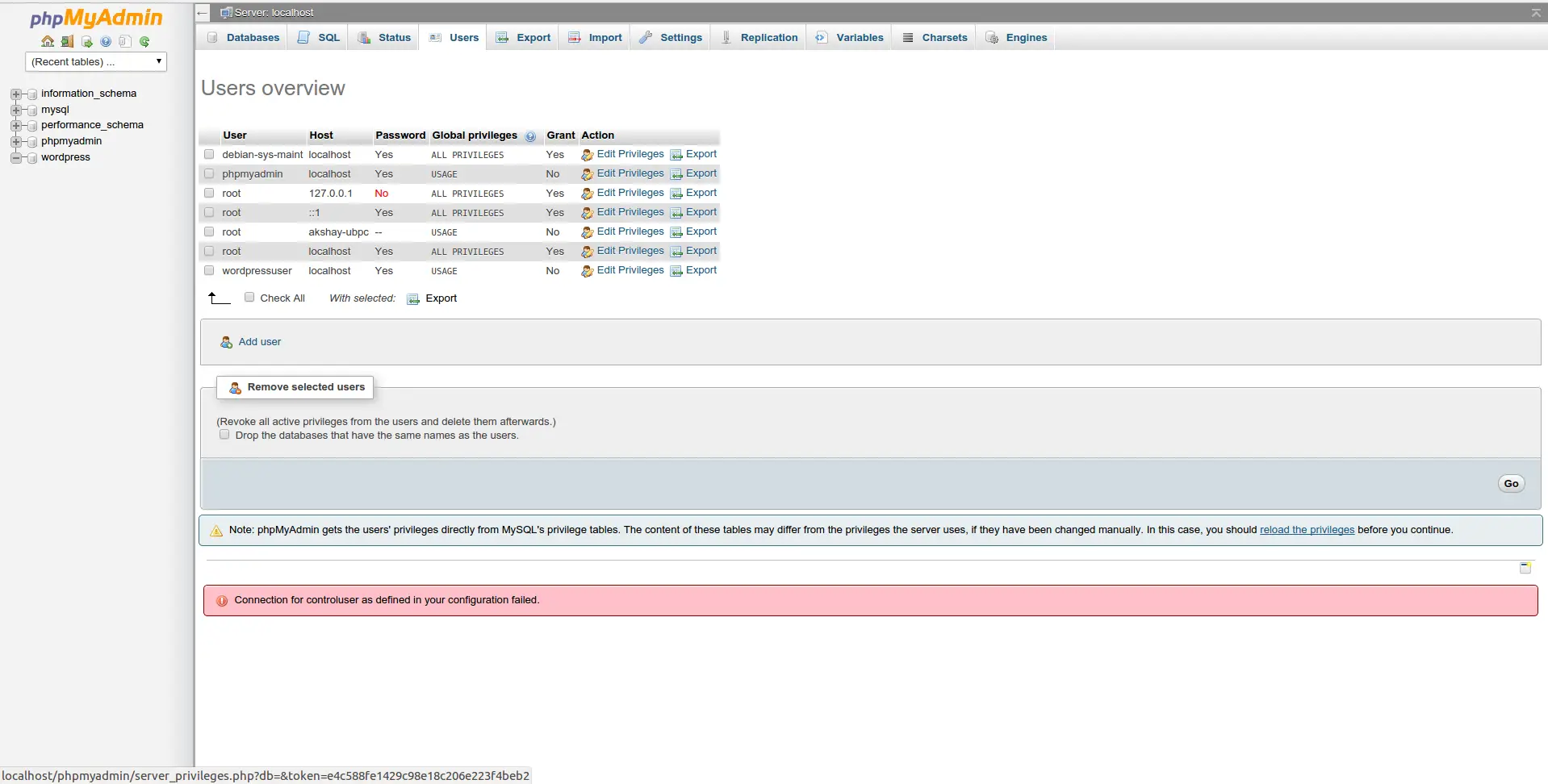
Task: Expand the phpmyadmin database tree
Action: point(15,142)
